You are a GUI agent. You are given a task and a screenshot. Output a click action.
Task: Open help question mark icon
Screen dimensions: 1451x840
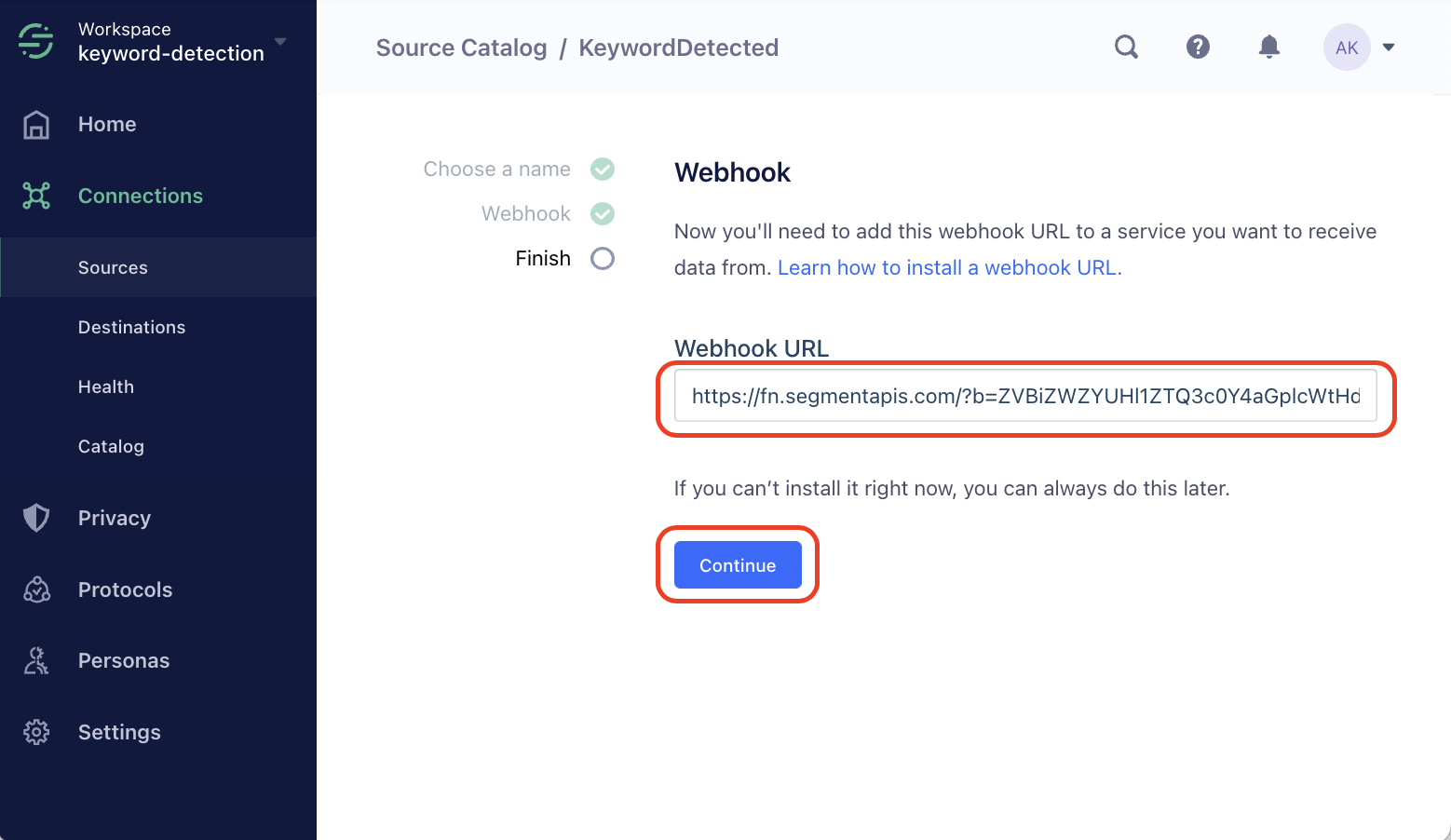pyautogui.click(x=1198, y=47)
